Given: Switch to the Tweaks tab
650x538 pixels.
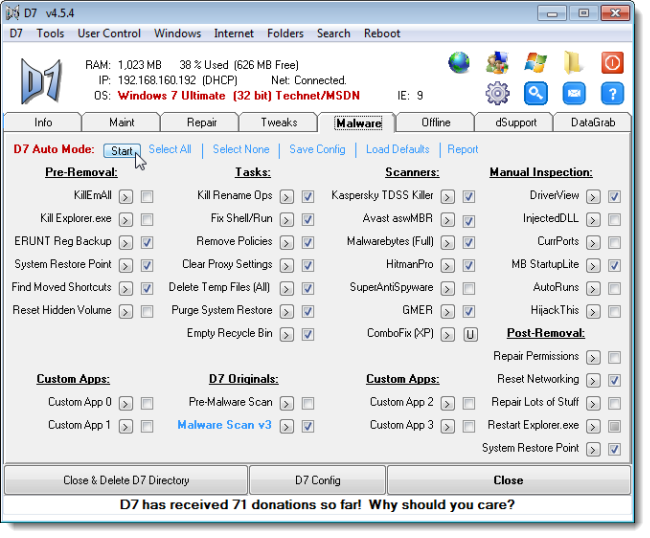Looking at the screenshot, I should coord(279,122).
